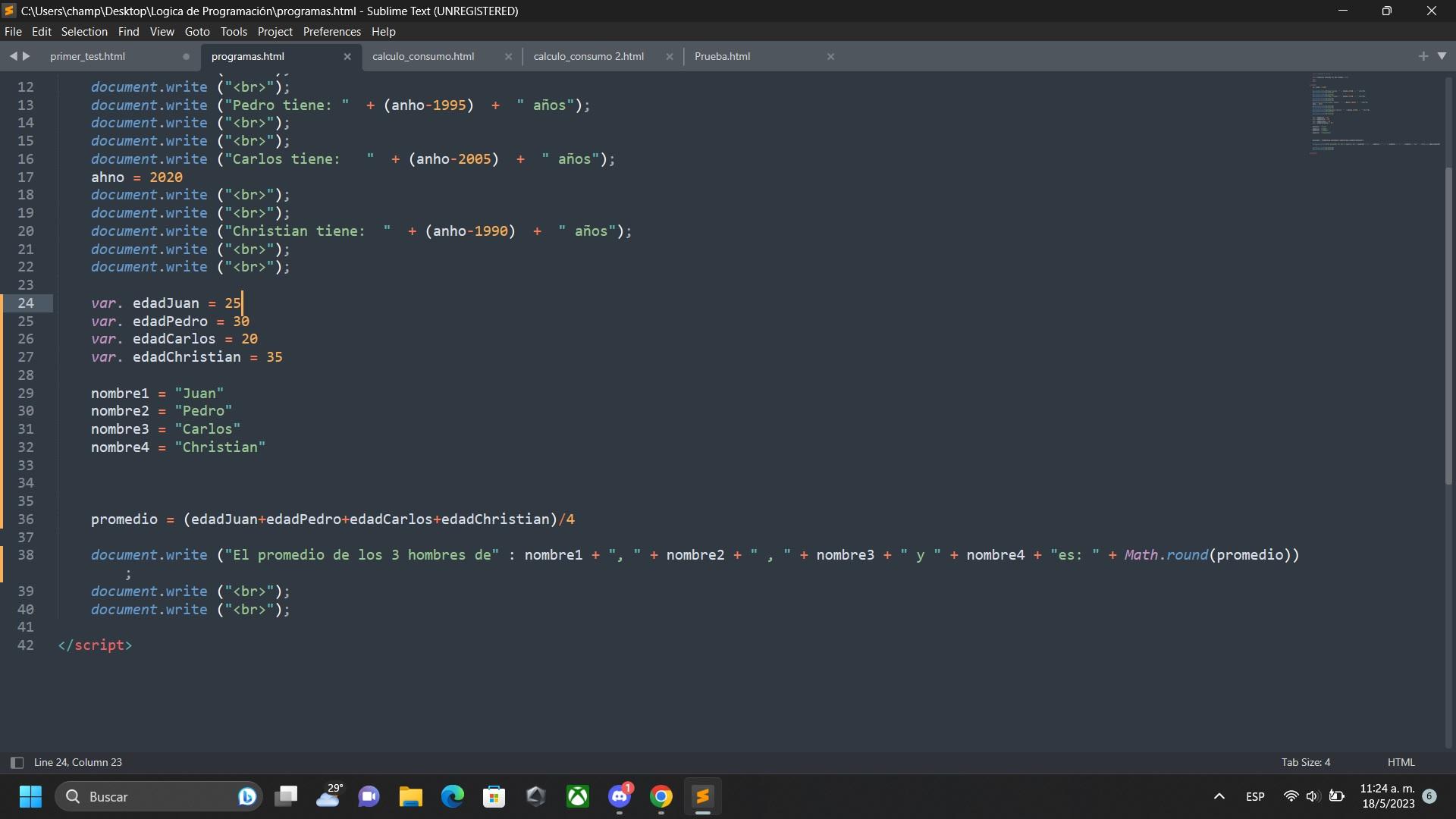Click the "Christian" string on line 32

pyautogui.click(x=220, y=447)
